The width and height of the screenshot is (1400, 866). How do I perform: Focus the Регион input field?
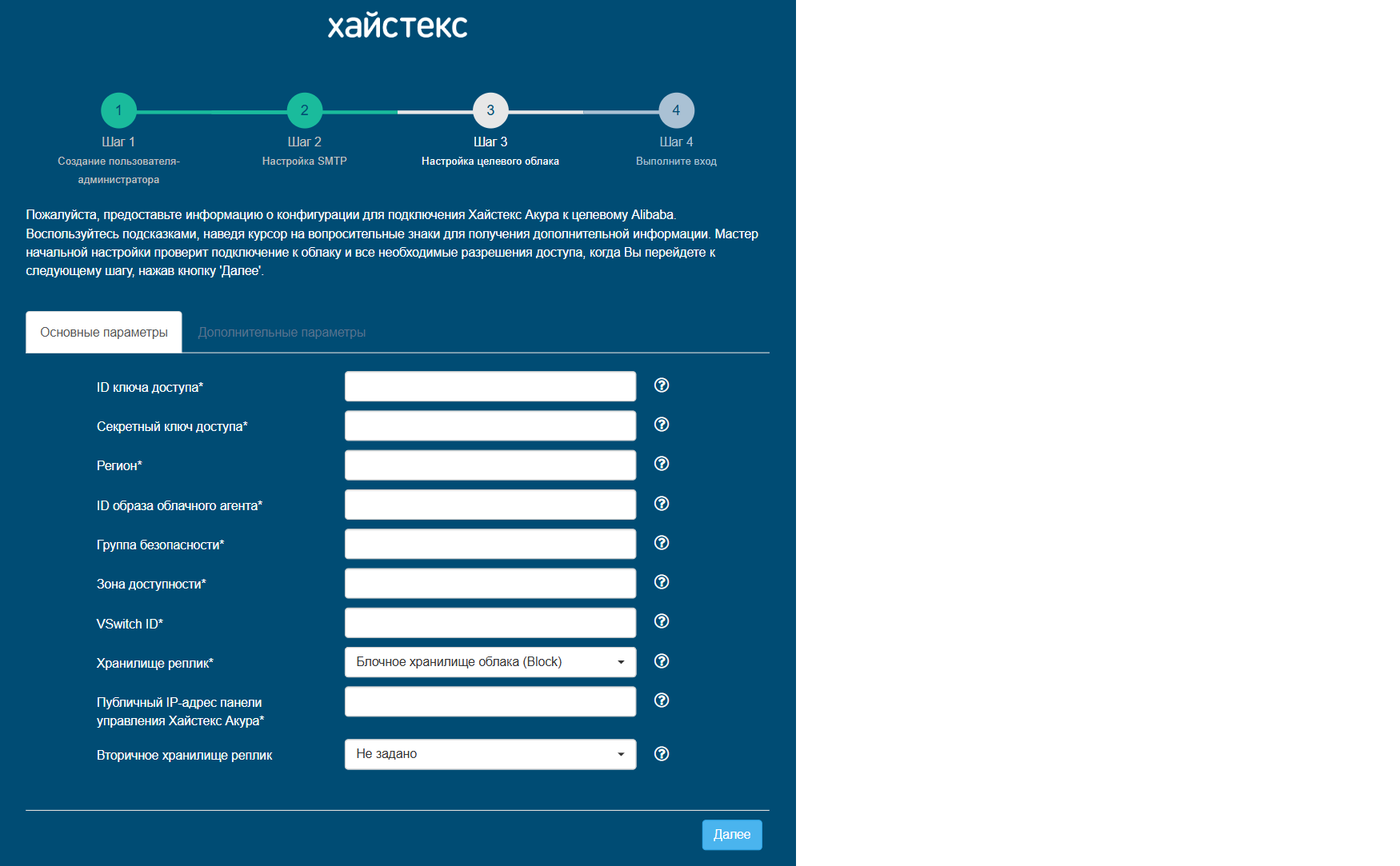click(490, 465)
